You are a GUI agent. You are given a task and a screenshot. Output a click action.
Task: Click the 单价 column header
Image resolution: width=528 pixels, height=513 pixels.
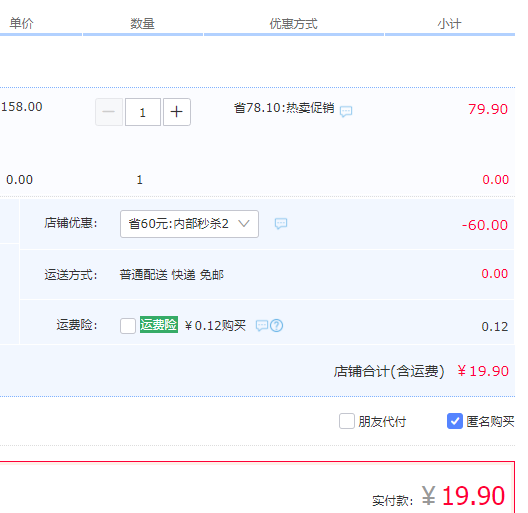pos(21,23)
